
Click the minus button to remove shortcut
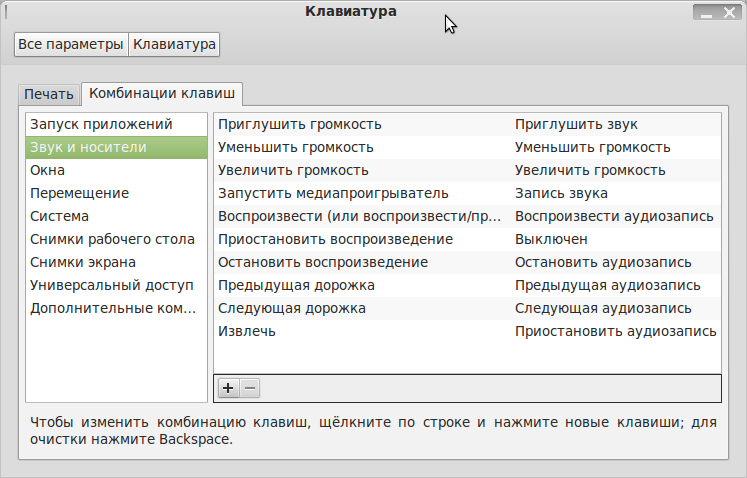click(x=250, y=387)
